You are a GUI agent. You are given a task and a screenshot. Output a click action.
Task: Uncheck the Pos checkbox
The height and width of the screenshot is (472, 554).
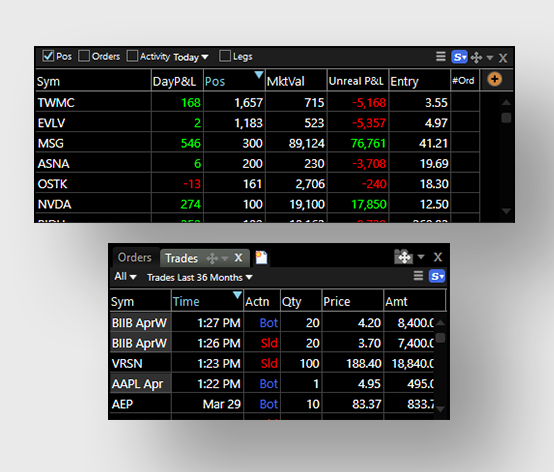pos(48,56)
